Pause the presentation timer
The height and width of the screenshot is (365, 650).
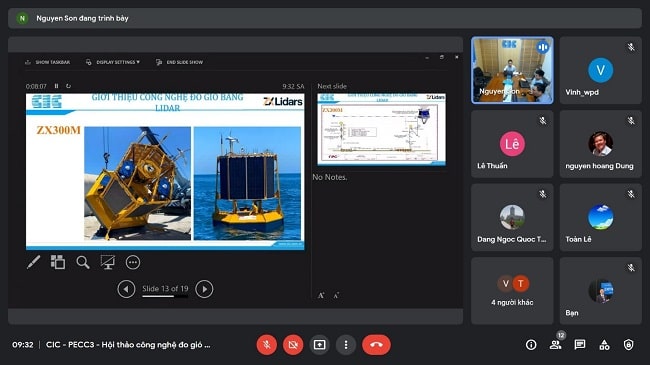pyautogui.click(x=56, y=86)
